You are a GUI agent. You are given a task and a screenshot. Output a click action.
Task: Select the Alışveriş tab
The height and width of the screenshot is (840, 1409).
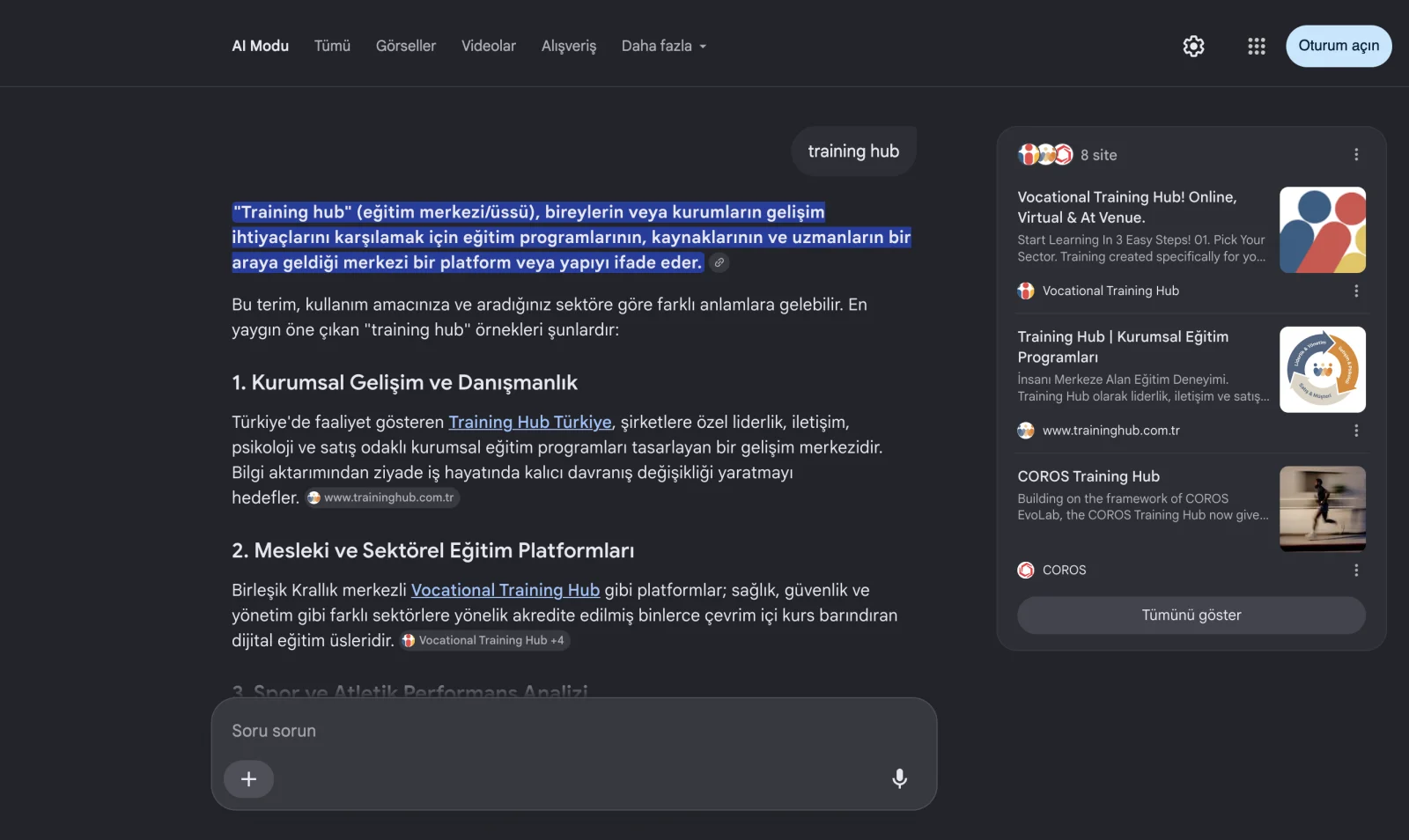click(x=569, y=46)
